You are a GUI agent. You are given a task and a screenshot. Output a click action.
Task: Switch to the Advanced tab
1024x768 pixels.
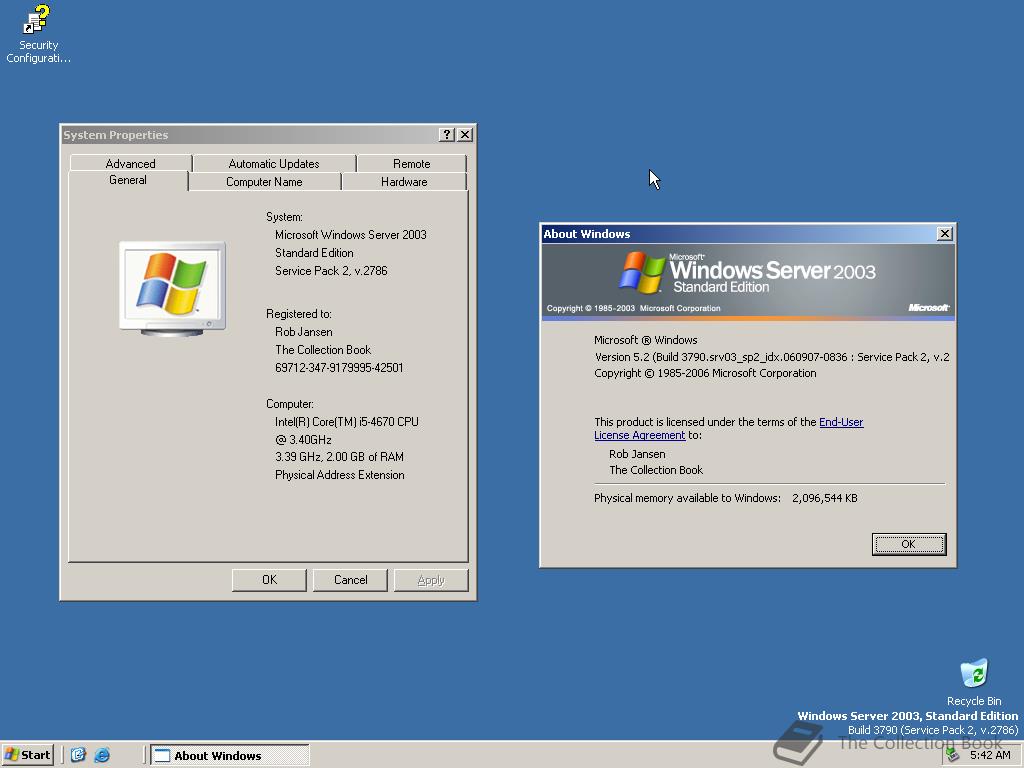pyautogui.click(x=131, y=163)
